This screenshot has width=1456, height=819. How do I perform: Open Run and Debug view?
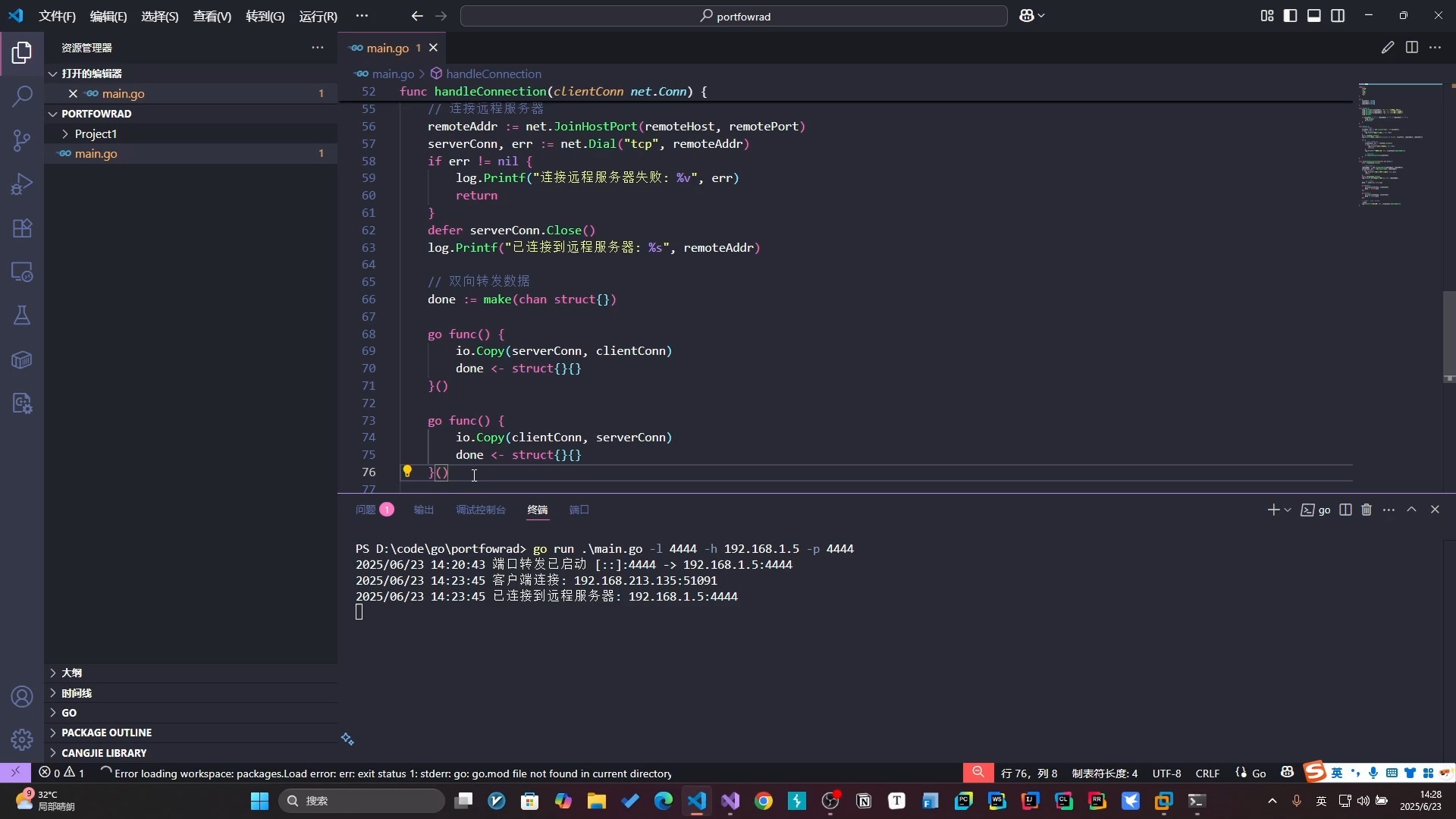coord(22,184)
